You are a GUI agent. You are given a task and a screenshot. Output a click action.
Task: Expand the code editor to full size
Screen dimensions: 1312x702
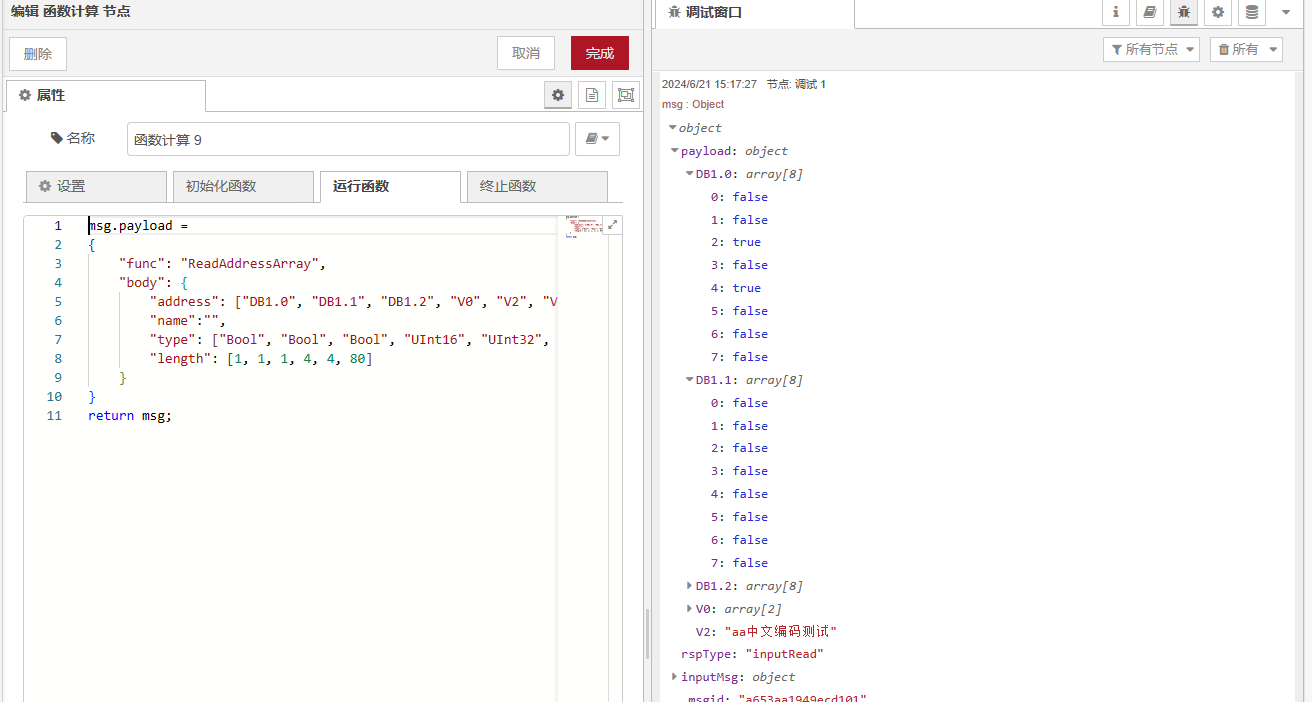pyautogui.click(x=612, y=225)
